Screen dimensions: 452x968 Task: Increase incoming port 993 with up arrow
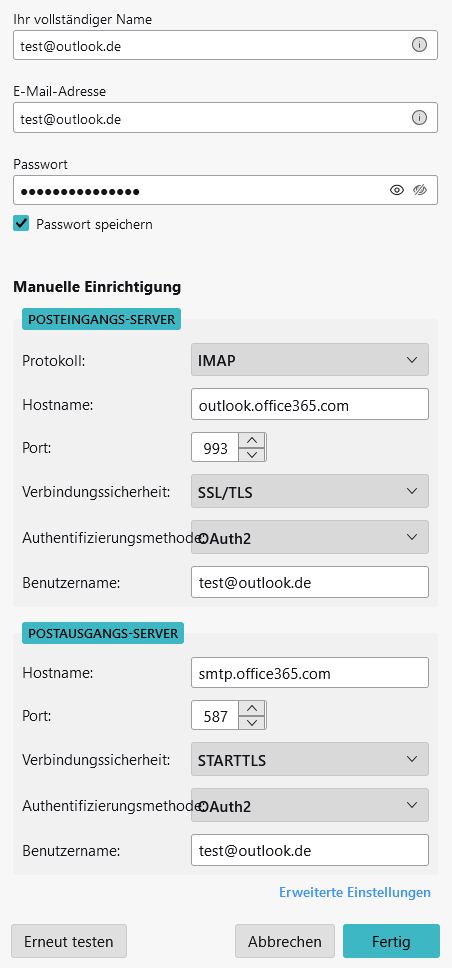(251, 441)
